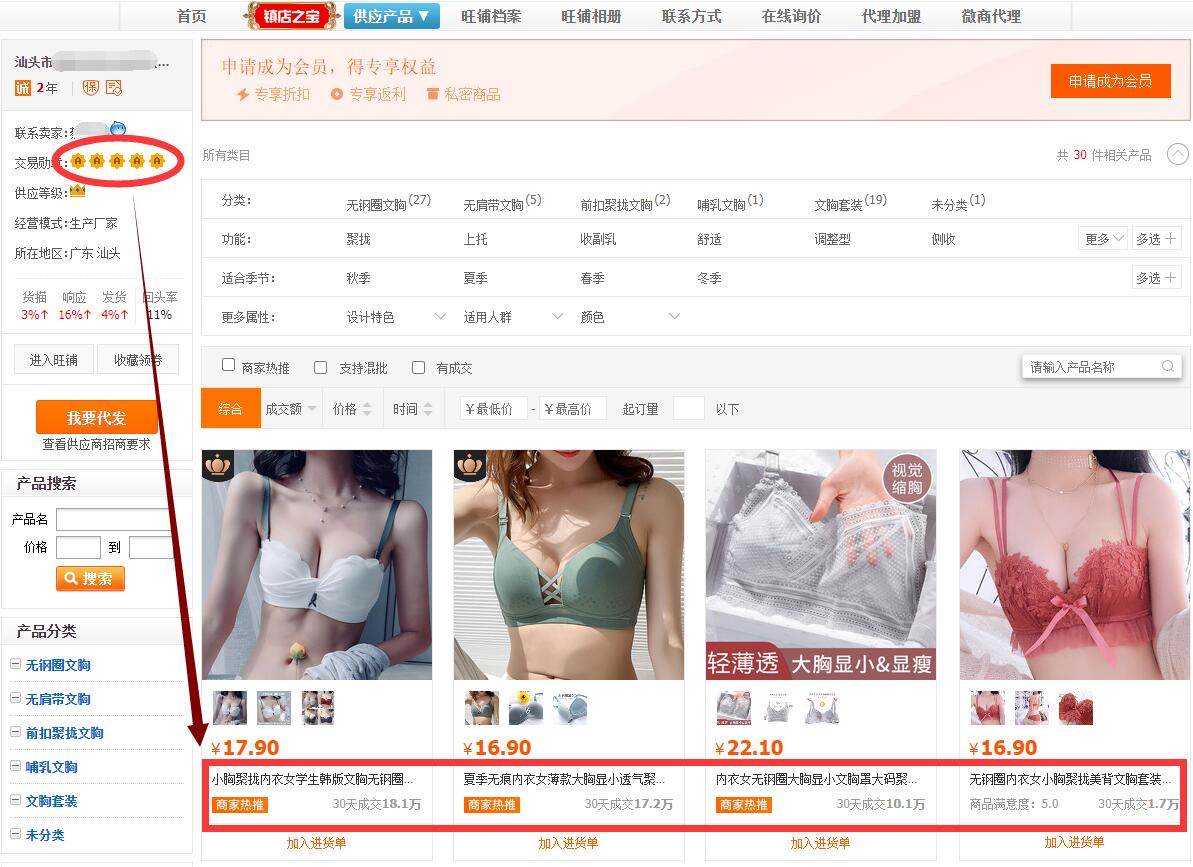Expand 更多 function options

coord(1104,239)
